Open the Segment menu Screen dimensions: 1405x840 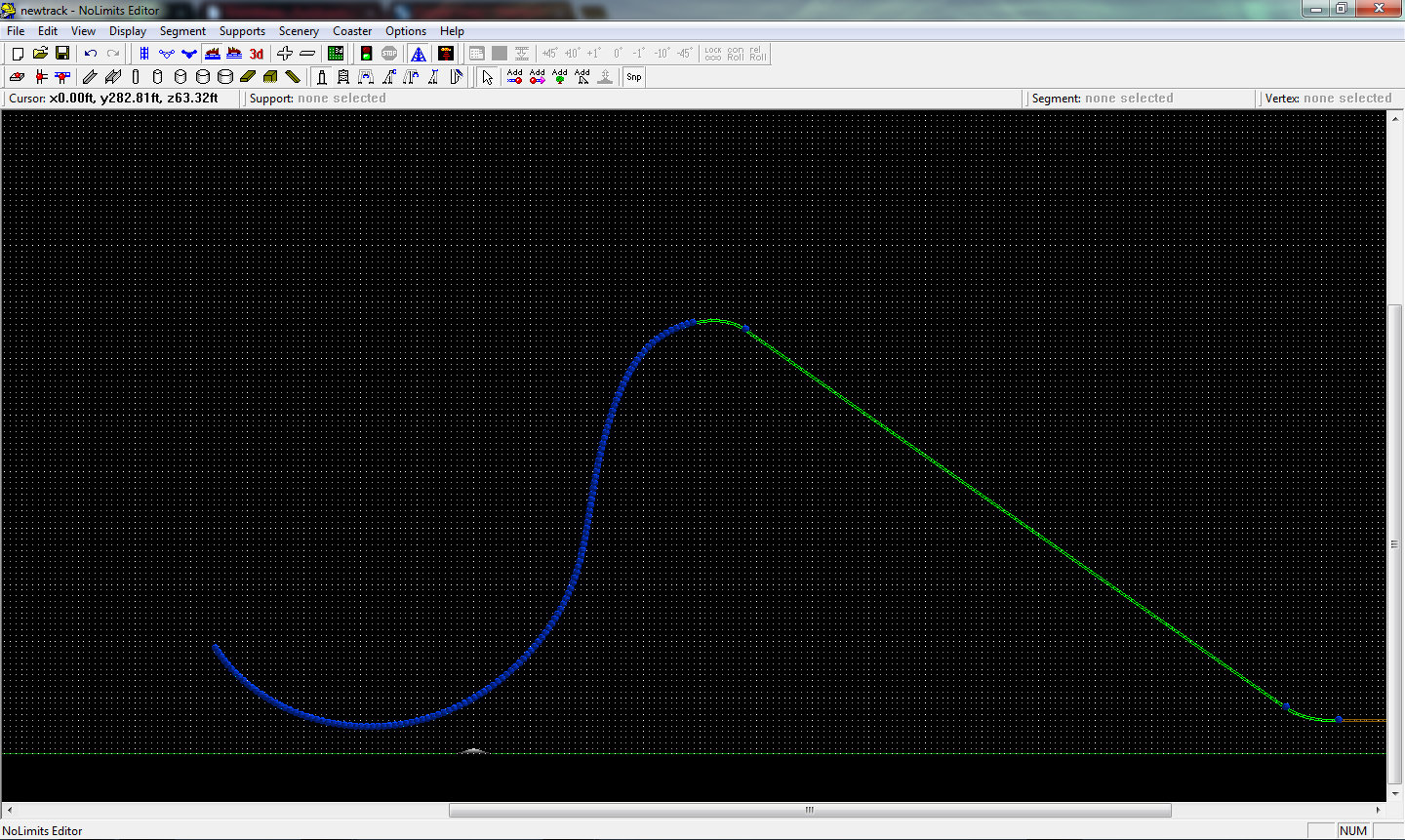click(182, 31)
